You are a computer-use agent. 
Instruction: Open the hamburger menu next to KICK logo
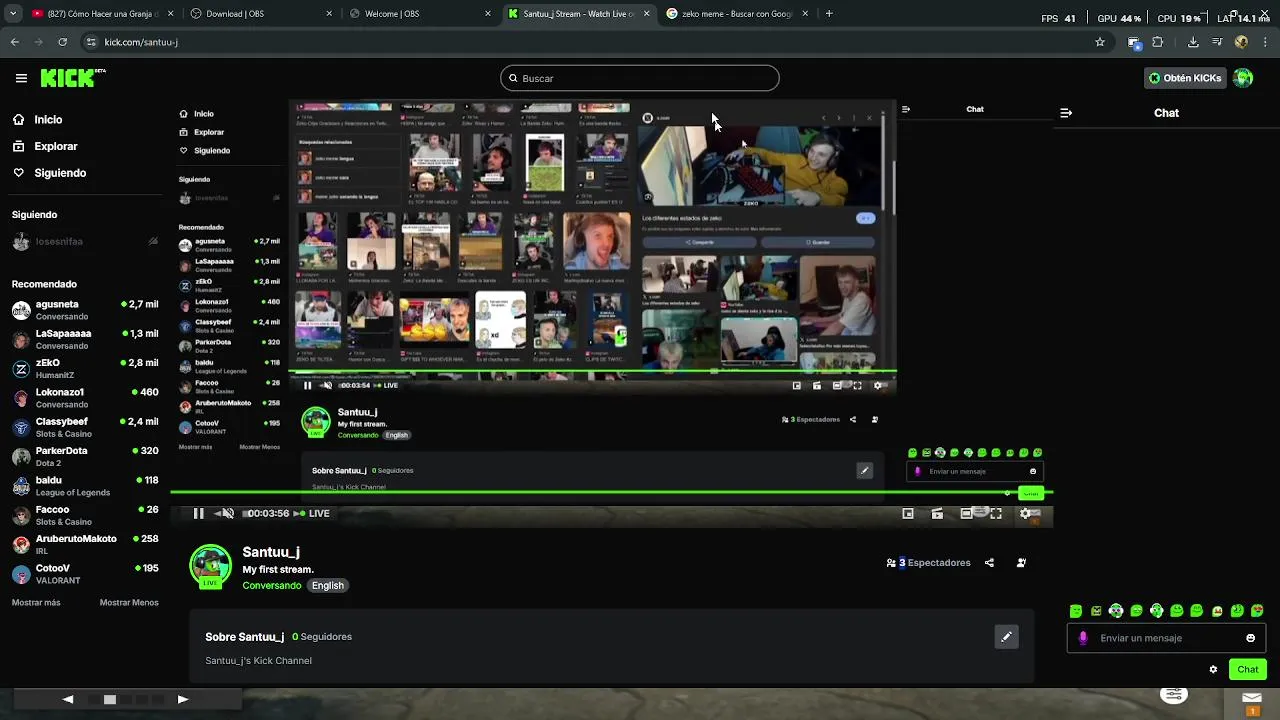click(21, 78)
